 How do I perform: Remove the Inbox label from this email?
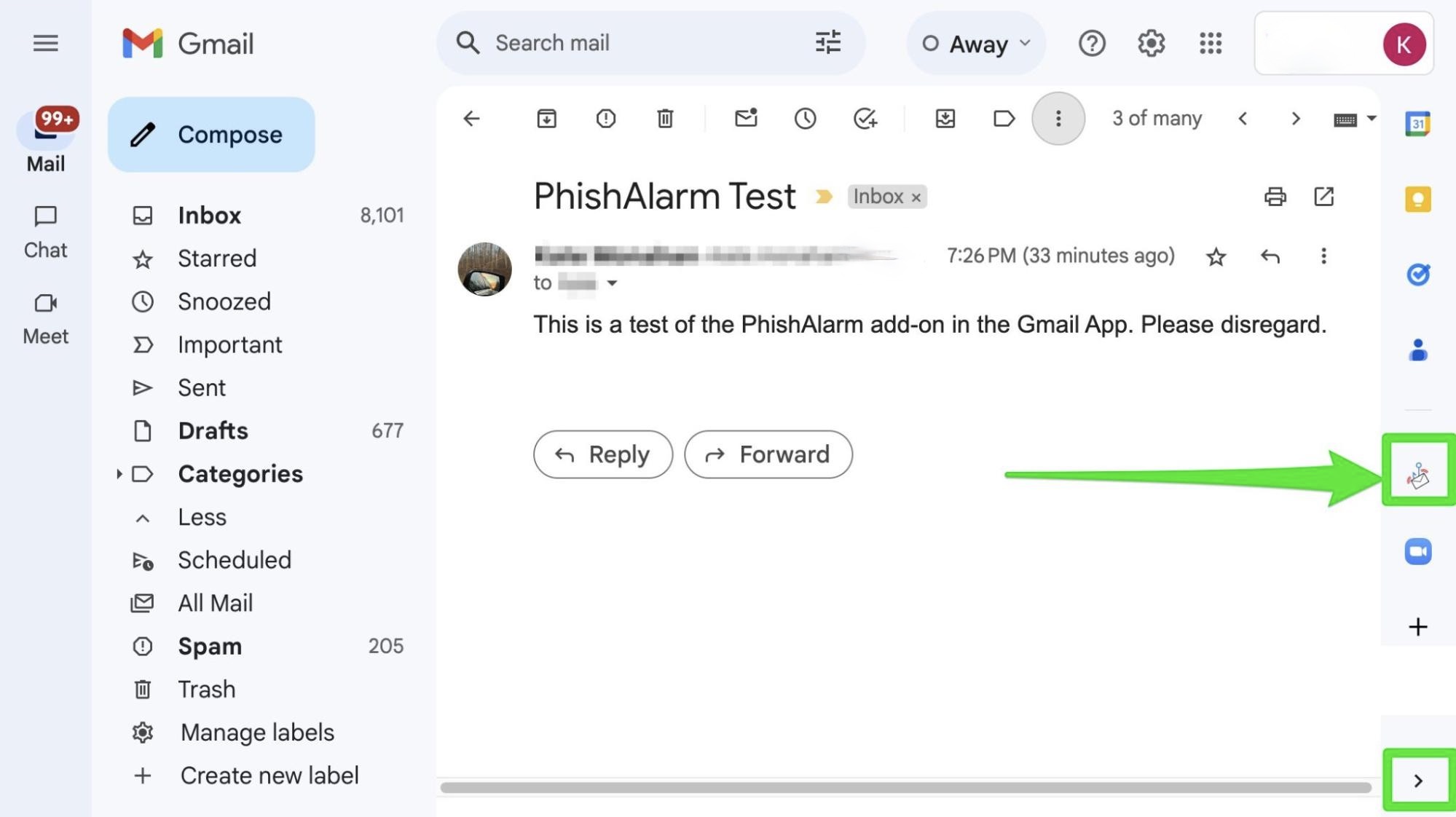916,197
